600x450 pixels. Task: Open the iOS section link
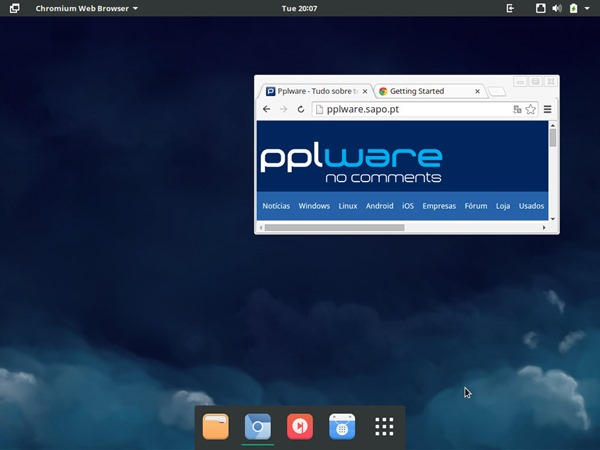pyautogui.click(x=408, y=206)
